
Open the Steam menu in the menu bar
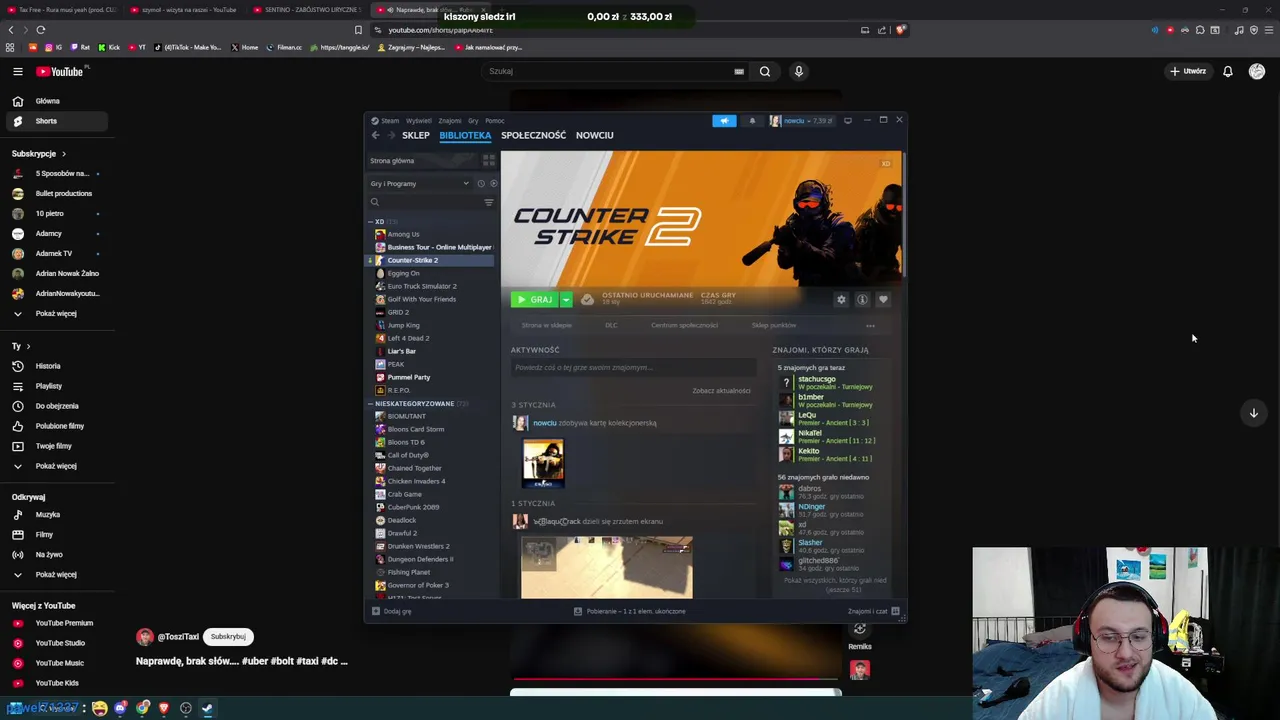(386, 121)
